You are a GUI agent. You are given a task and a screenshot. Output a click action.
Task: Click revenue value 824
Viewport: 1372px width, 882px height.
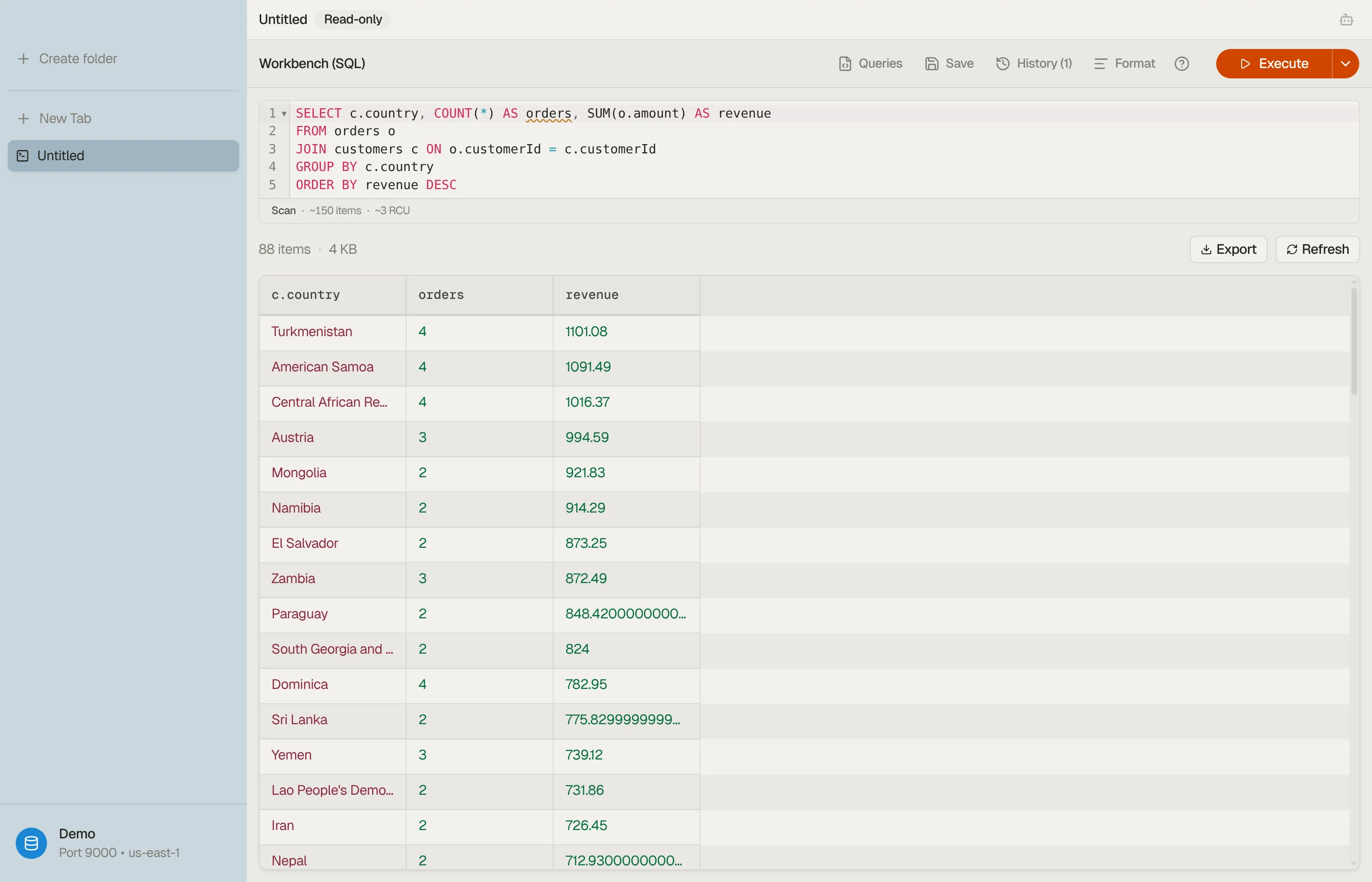tap(577, 649)
